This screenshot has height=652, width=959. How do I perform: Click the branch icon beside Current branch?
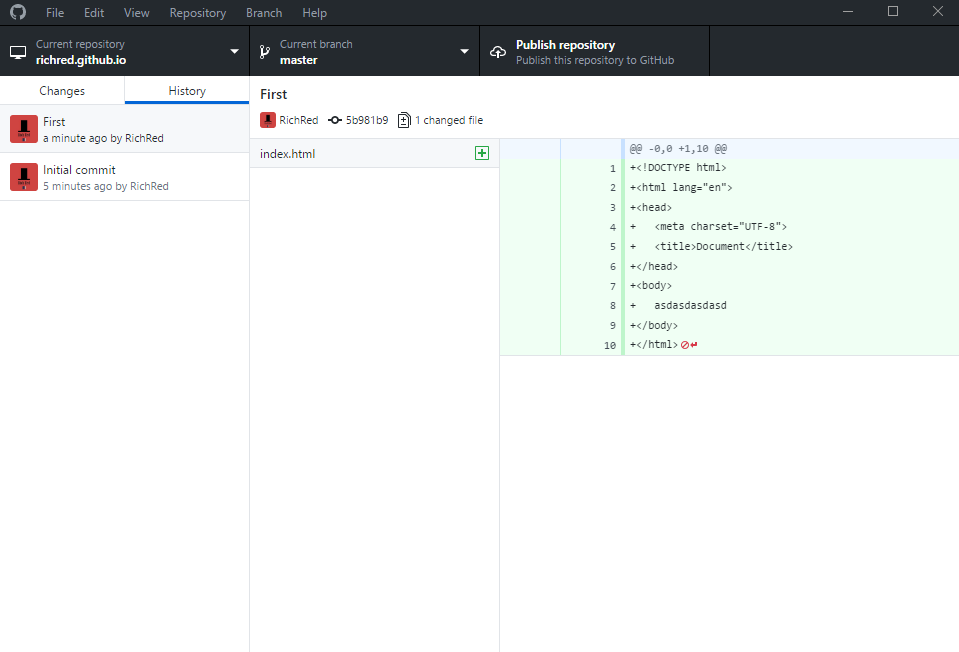pos(263,51)
